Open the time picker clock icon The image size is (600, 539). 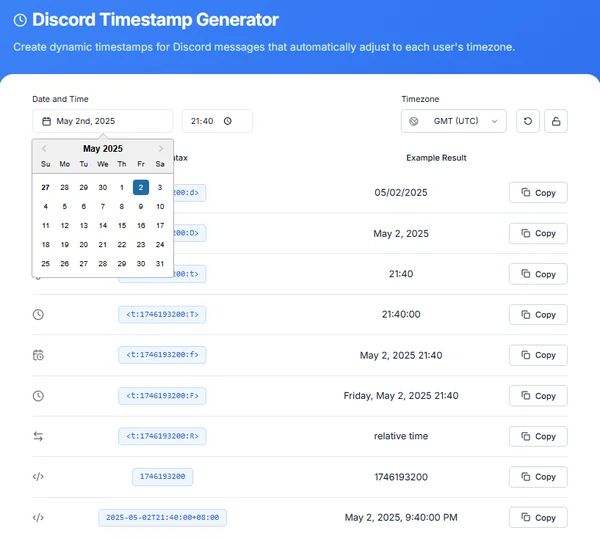pos(228,121)
